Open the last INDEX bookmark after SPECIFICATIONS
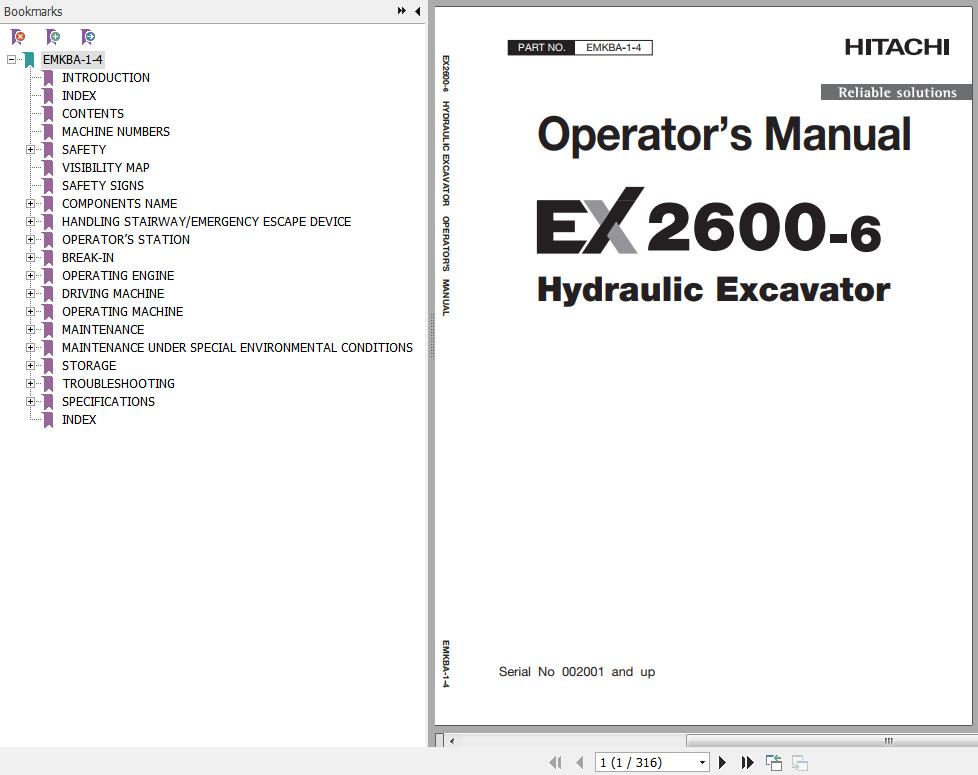 [x=79, y=420]
